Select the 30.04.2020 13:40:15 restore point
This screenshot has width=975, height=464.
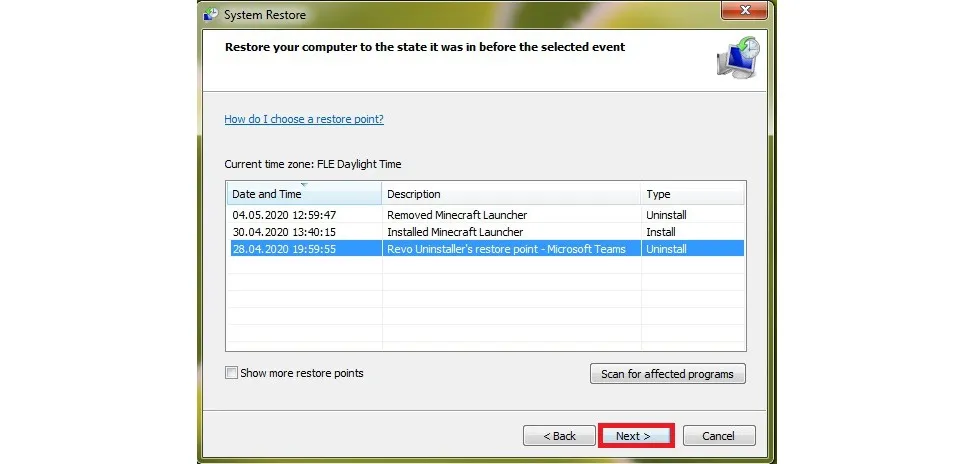point(486,232)
